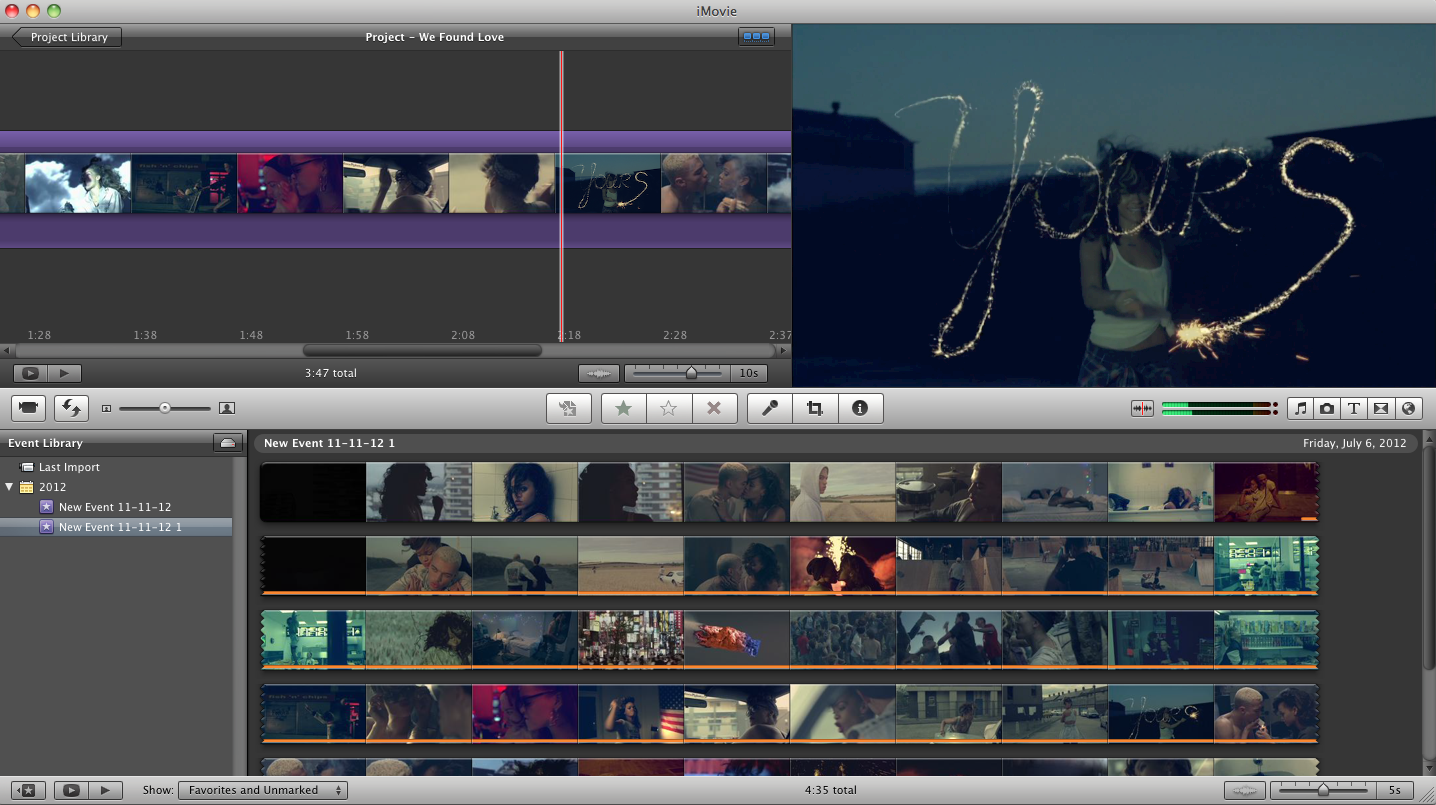Select the Yours sparkler thumbnail in event browser

[1160, 713]
